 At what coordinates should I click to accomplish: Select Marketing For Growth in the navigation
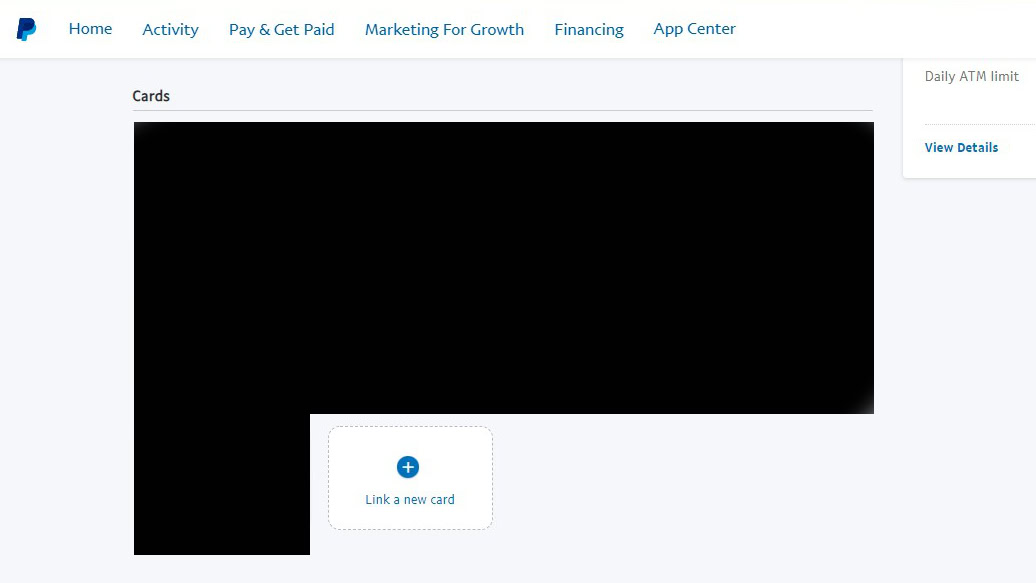click(444, 30)
